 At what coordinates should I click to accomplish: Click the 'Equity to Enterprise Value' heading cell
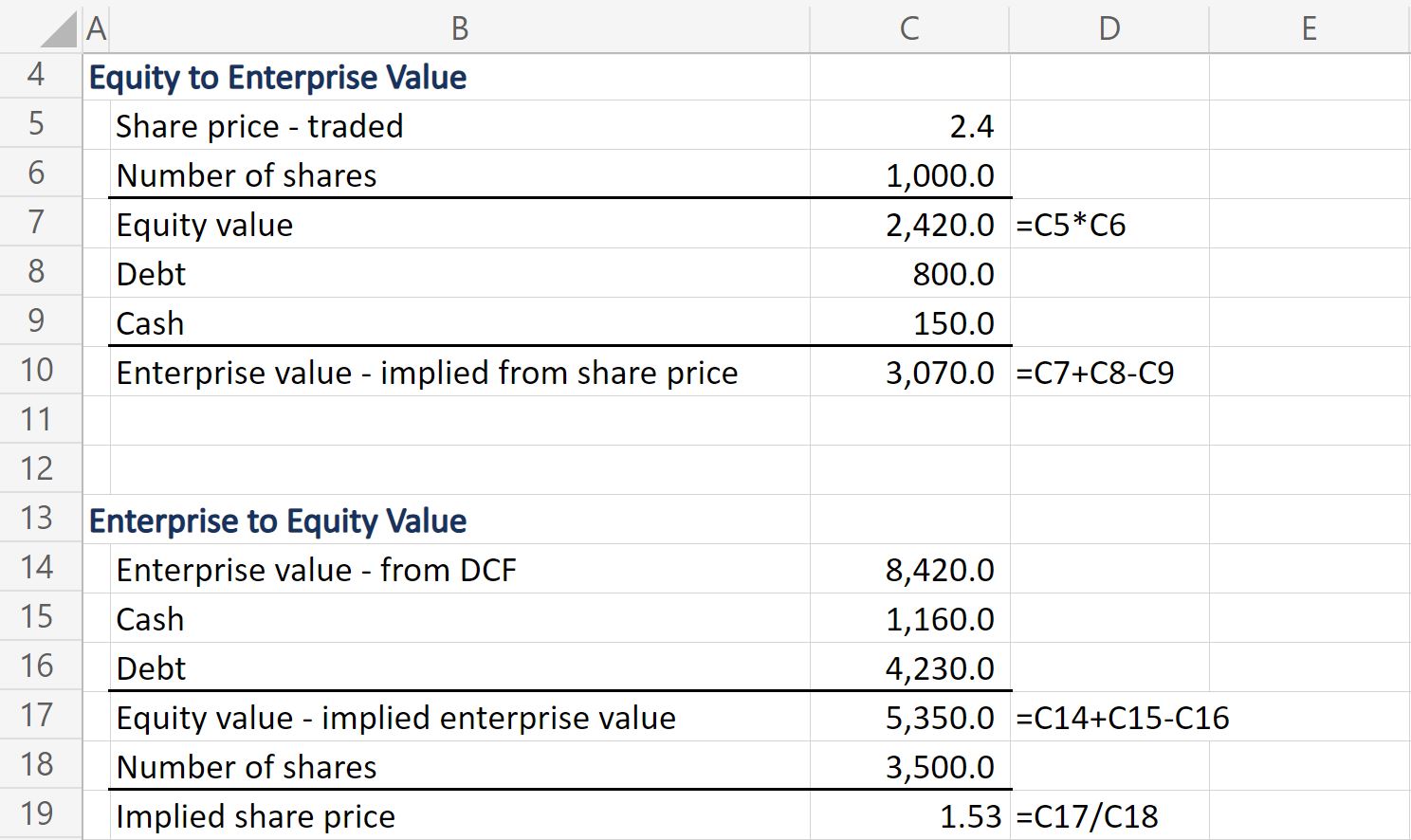(x=278, y=78)
